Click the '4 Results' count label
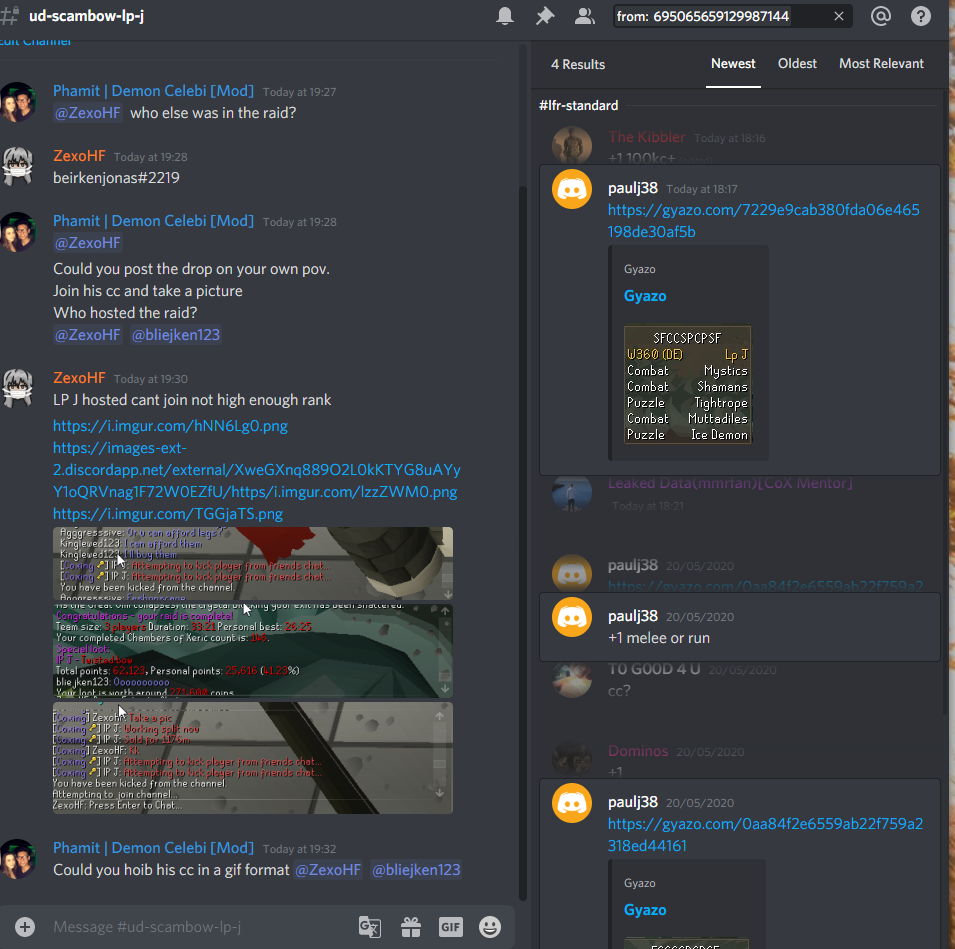955x949 pixels. pos(578,64)
